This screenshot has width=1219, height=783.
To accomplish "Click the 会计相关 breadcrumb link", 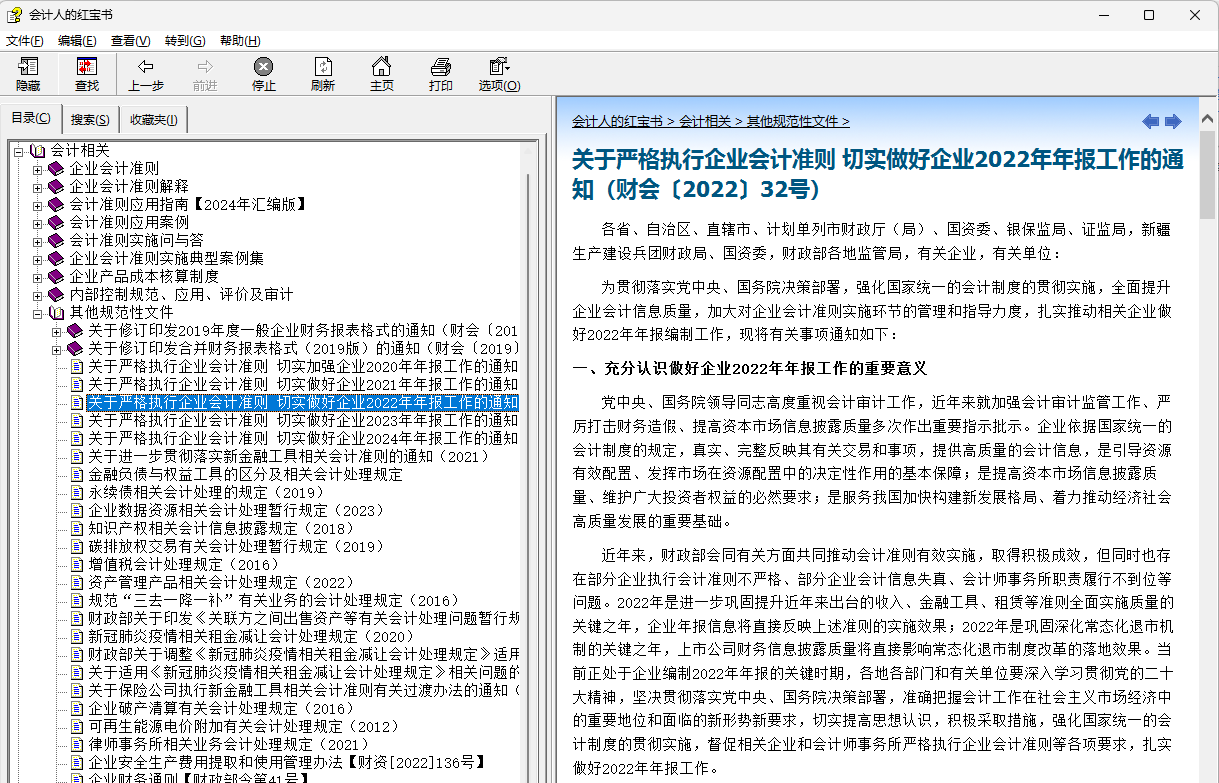I will click(x=704, y=121).
